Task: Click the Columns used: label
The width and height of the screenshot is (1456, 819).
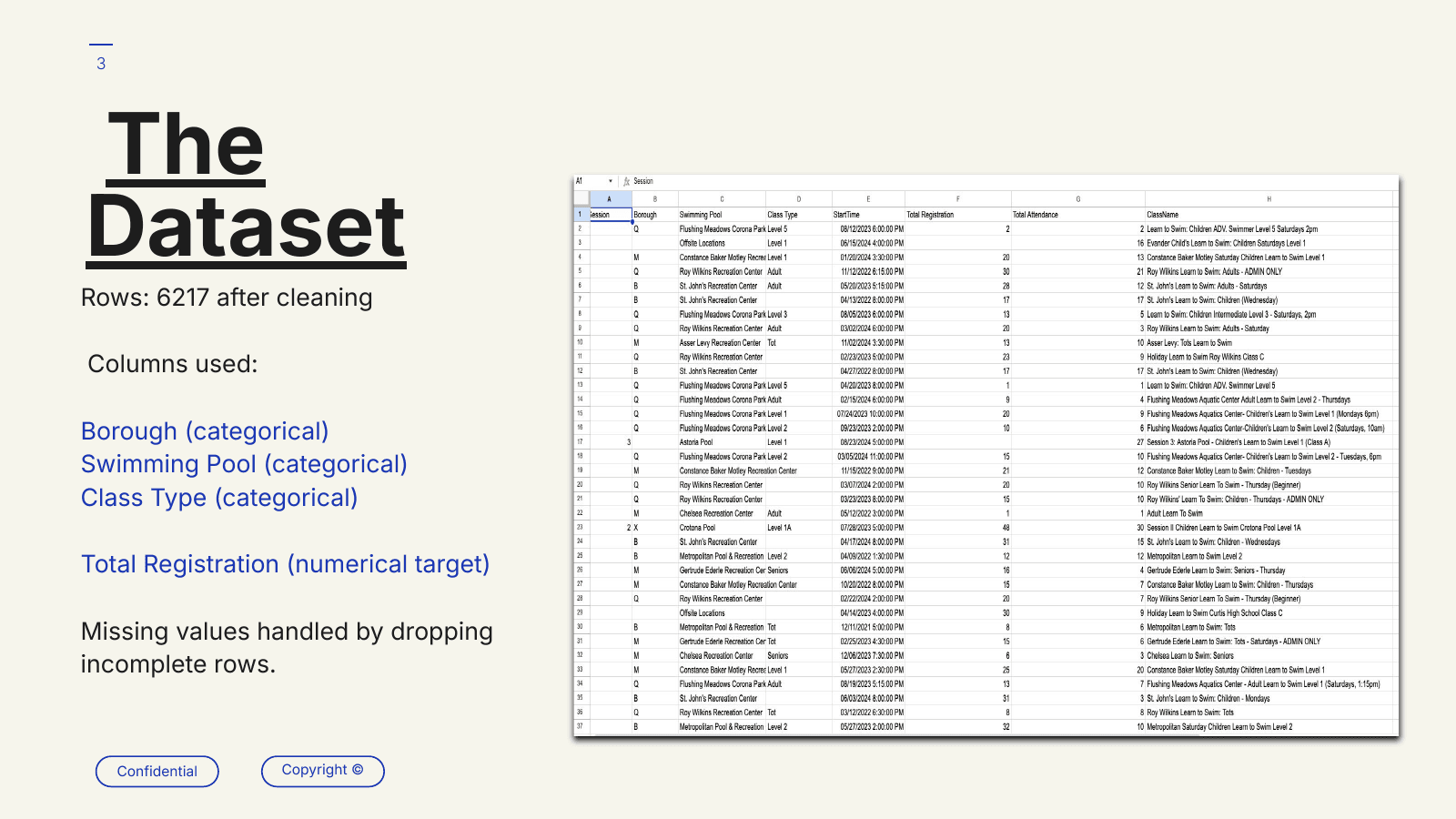Action: [173, 364]
